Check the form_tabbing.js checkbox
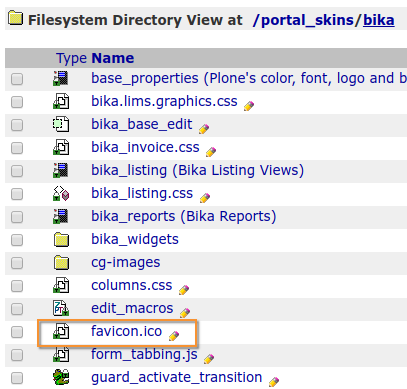The width and height of the screenshot is (407, 389). coord(17,355)
